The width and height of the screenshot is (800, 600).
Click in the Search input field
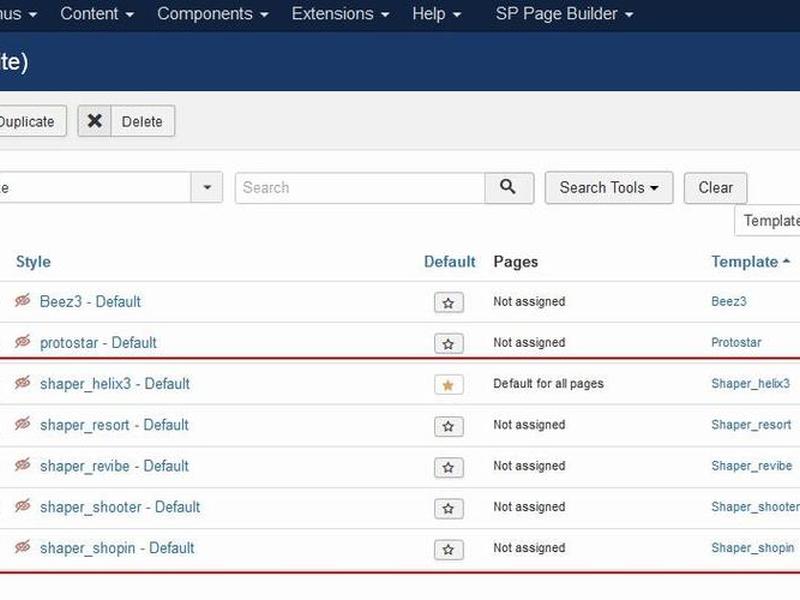tap(360, 188)
